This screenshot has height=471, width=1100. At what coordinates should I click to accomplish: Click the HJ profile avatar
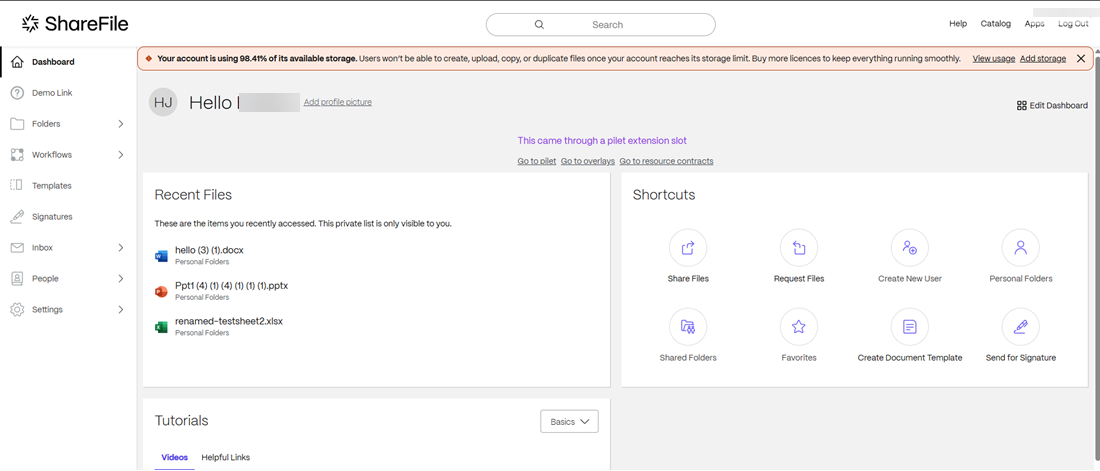163,102
